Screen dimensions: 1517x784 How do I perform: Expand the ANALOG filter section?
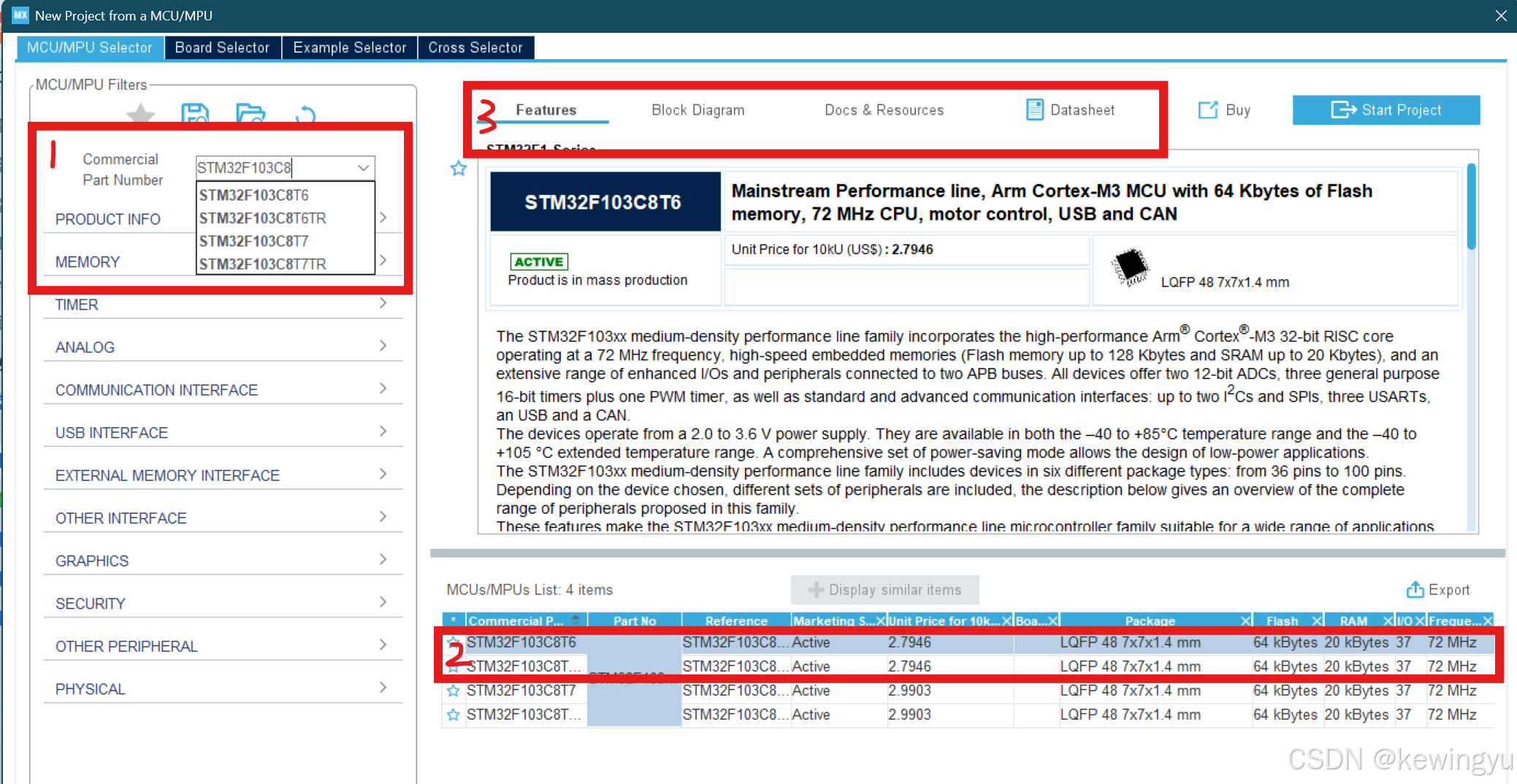coord(223,347)
